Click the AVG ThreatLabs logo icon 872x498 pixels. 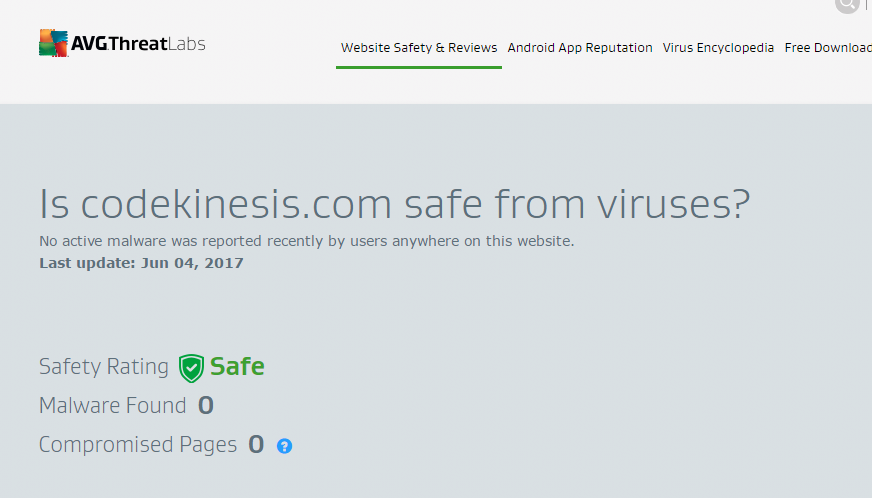click(53, 43)
